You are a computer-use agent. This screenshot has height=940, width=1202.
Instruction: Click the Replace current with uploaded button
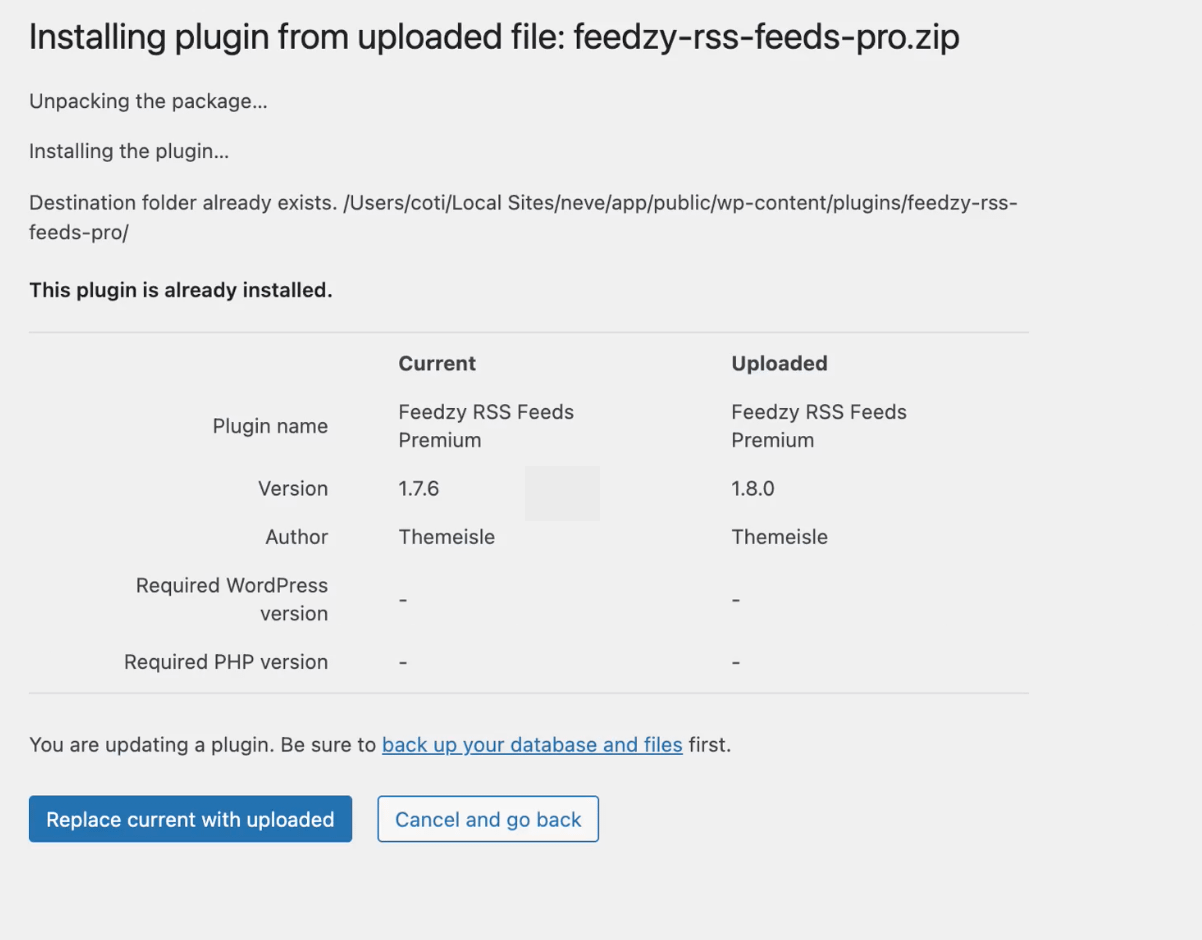pyautogui.click(x=190, y=819)
